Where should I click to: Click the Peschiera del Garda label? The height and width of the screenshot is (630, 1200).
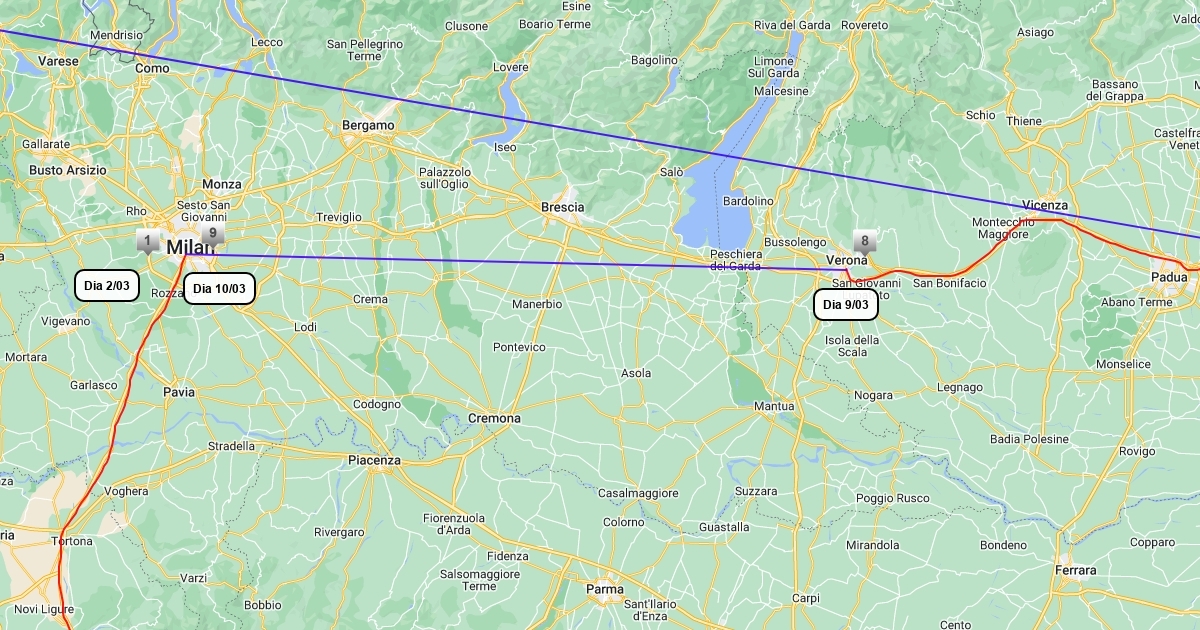pyautogui.click(x=736, y=260)
